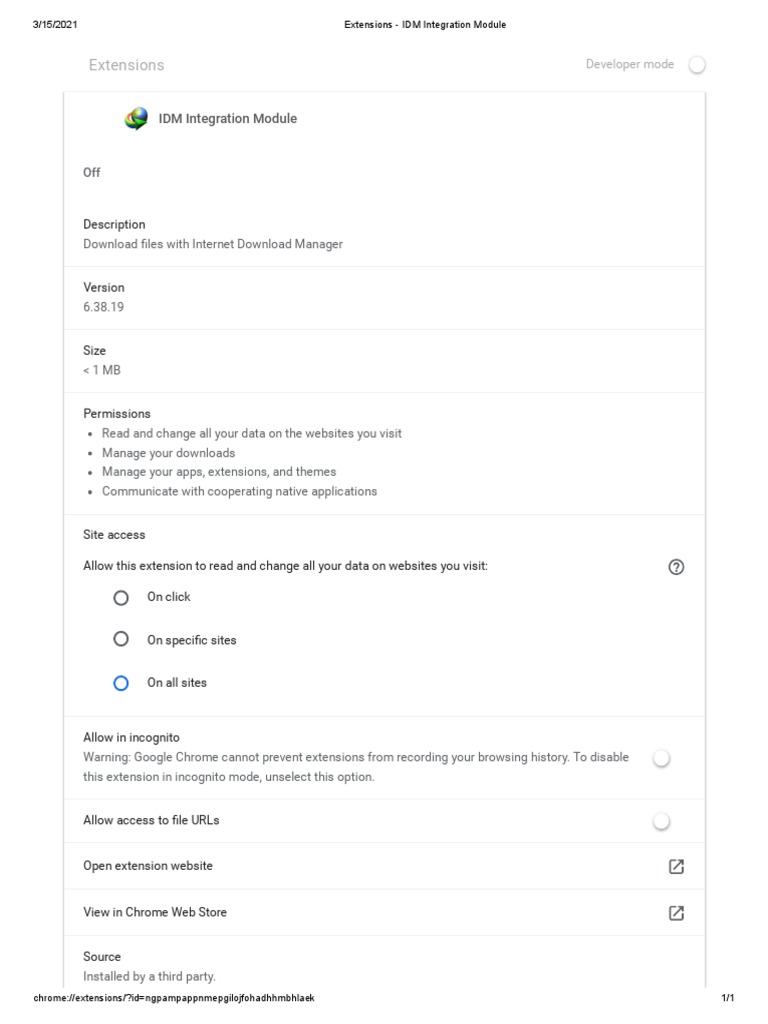768x1024 pixels.
Task: Click the IDM Integration Module logo icon
Action: (x=135, y=119)
